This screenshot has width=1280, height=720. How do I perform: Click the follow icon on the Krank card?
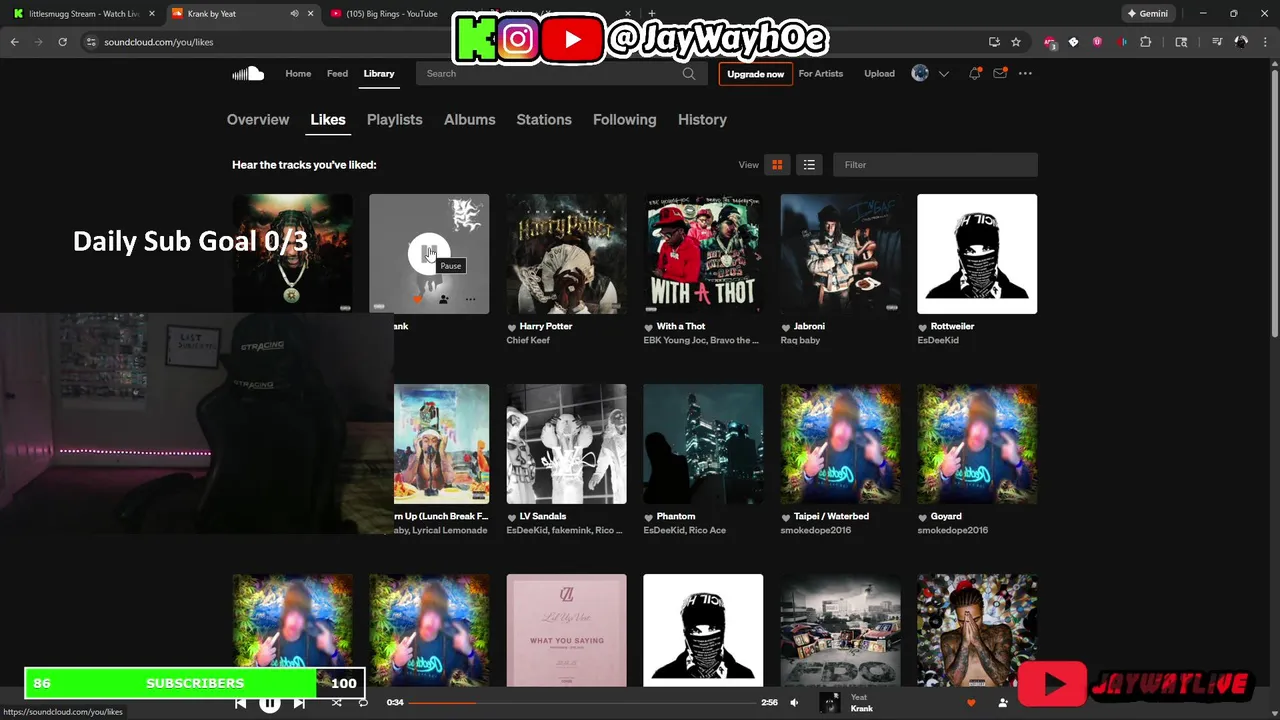point(443,299)
